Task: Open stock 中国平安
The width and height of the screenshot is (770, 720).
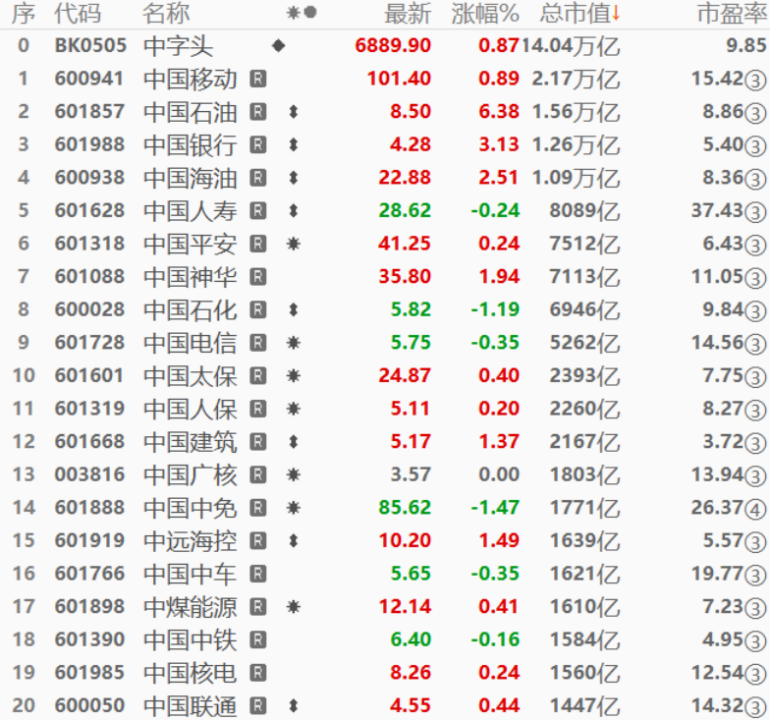Action: [191, 244]
